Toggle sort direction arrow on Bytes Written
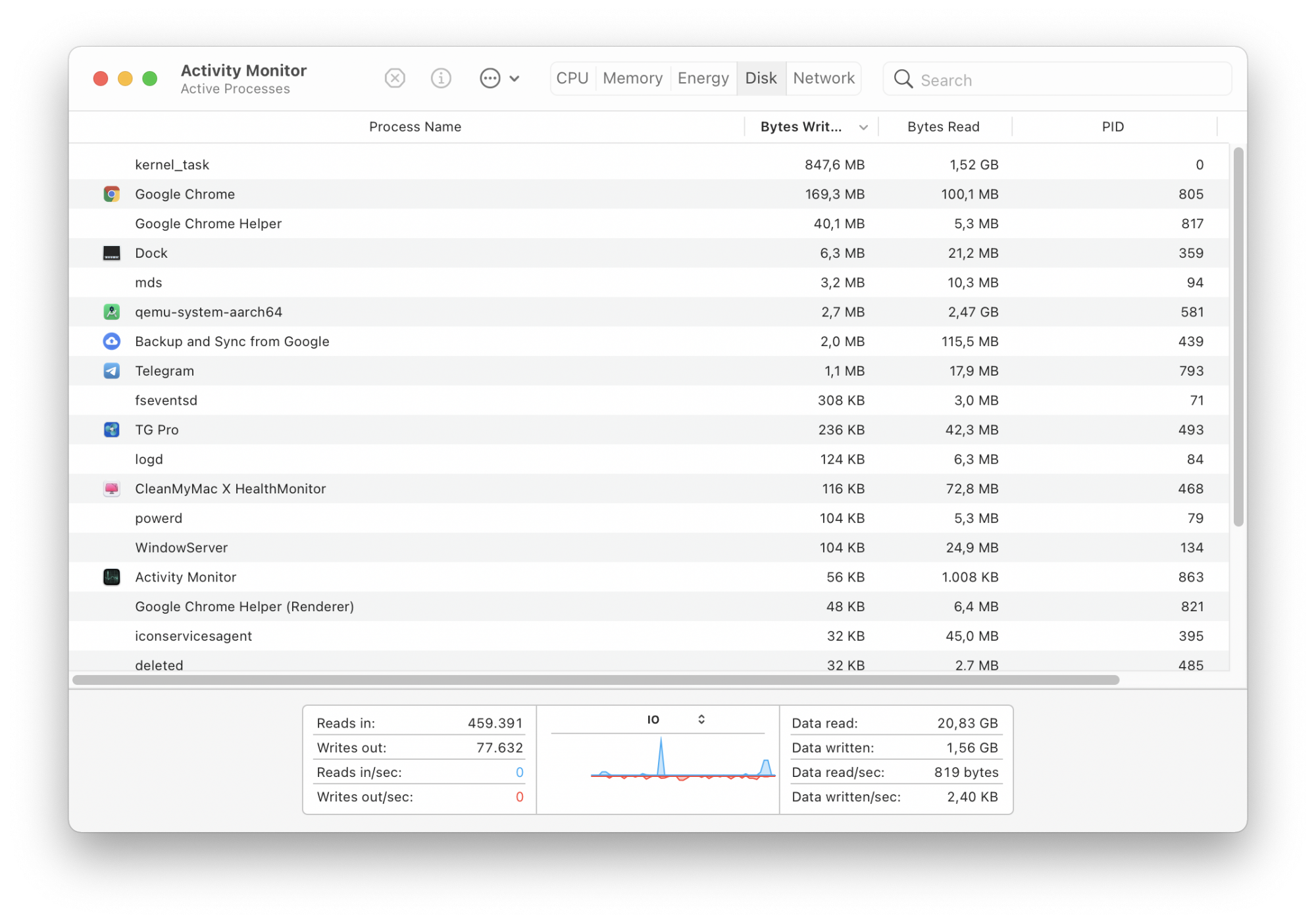Image resolution: width=1316 pixels, height=923 pixels. tap(863, 127)
